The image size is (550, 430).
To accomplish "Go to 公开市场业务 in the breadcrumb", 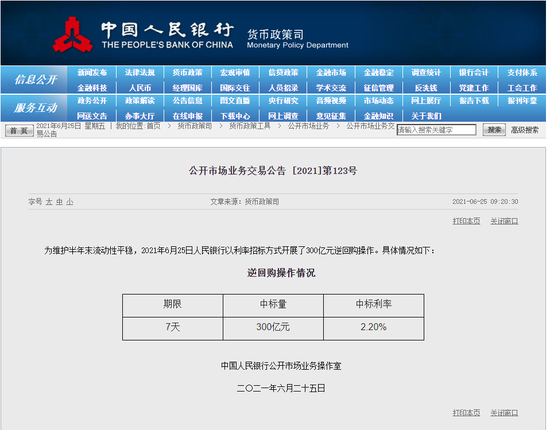I will click(308, 126).
